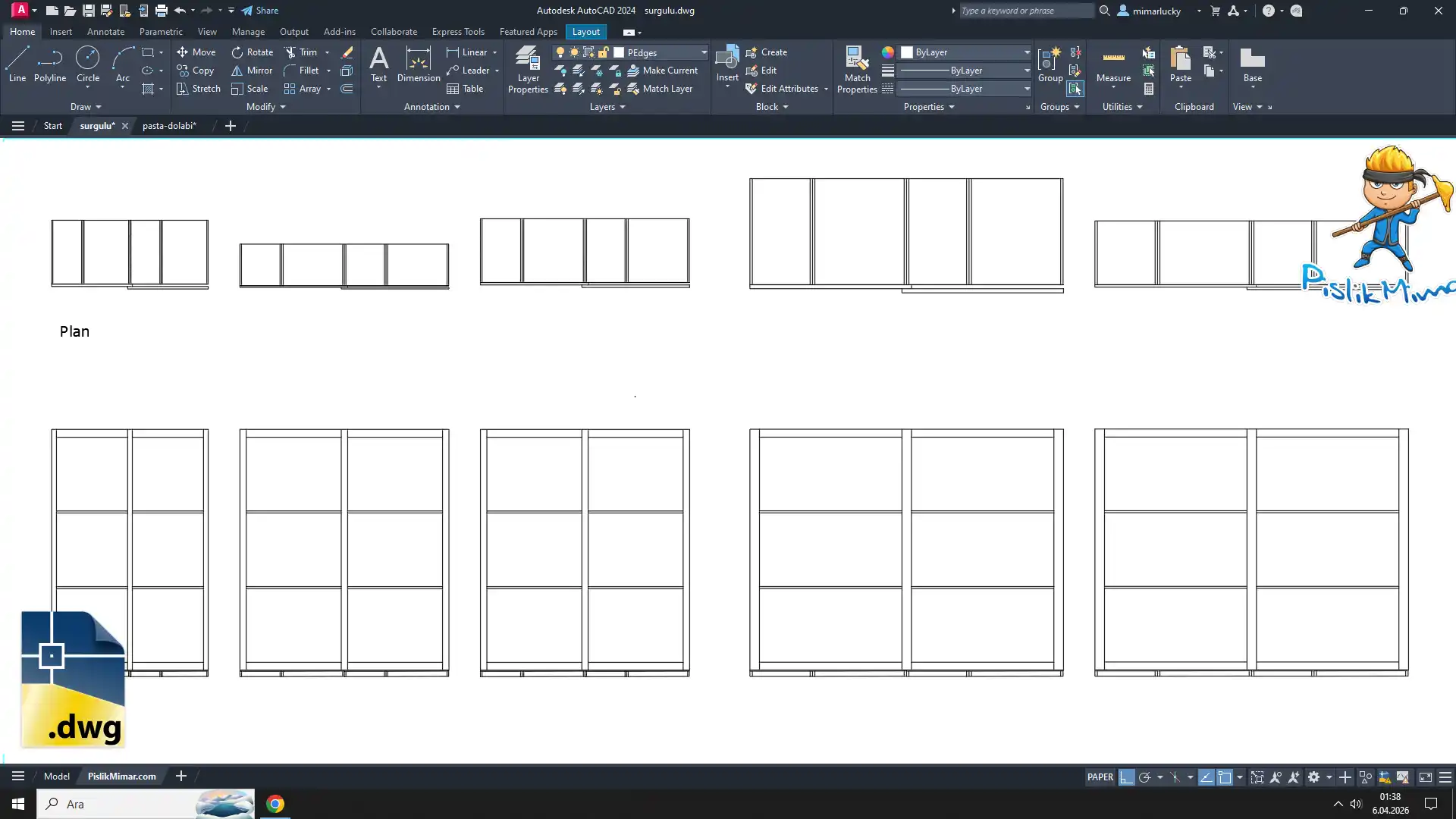
Task: Open the PEdges layer dropdown
Action: 703,52
